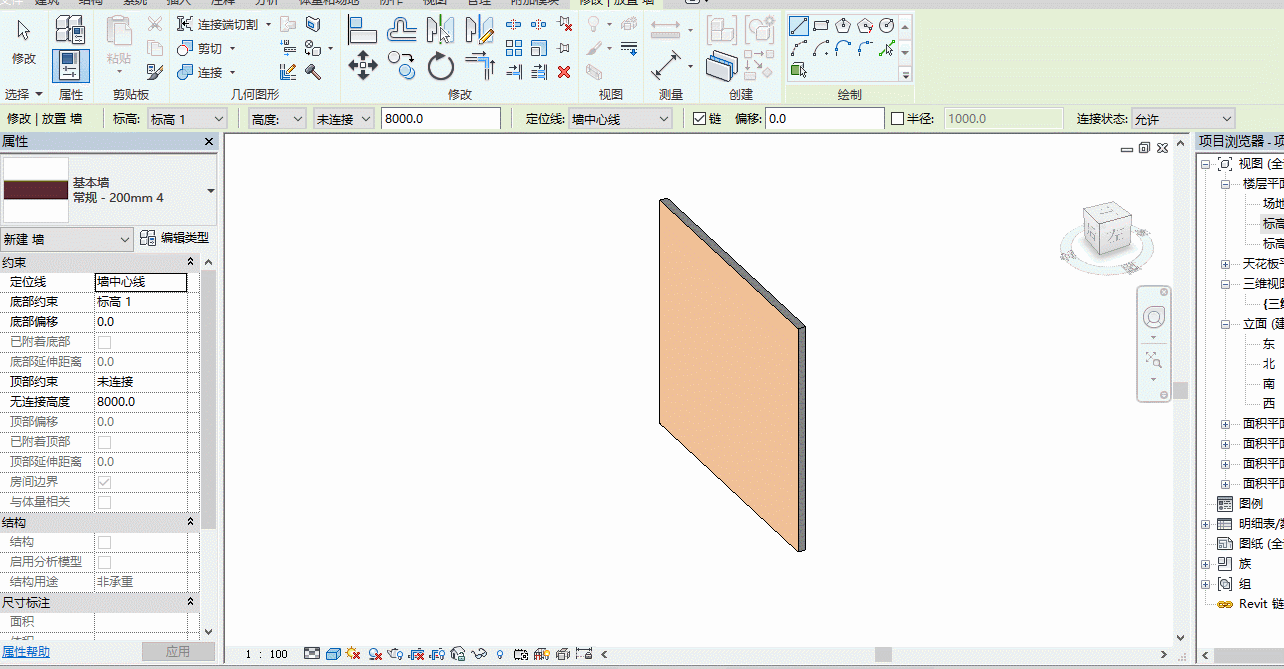Click the Offset (偏移) 0.0 input field
The width and height of the screenshot is (1284, 669).
pyautogui.click(x=824, y=119)
